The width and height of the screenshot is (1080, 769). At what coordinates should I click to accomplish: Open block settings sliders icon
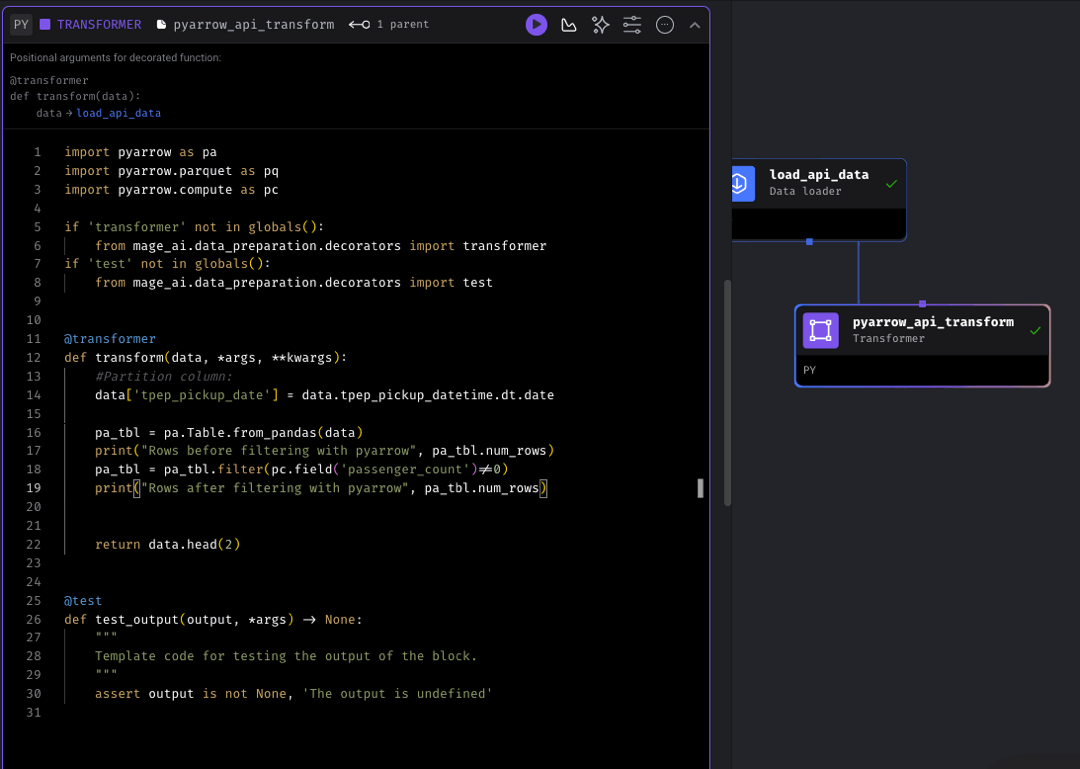tap(632, 25)
